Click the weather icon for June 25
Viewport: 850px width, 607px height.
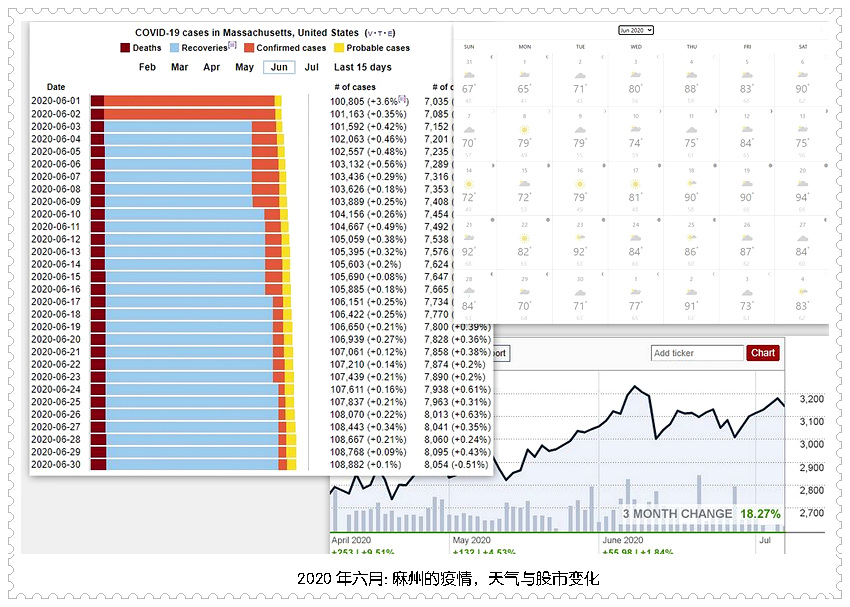pyautogui.click(x=691, y=238)
